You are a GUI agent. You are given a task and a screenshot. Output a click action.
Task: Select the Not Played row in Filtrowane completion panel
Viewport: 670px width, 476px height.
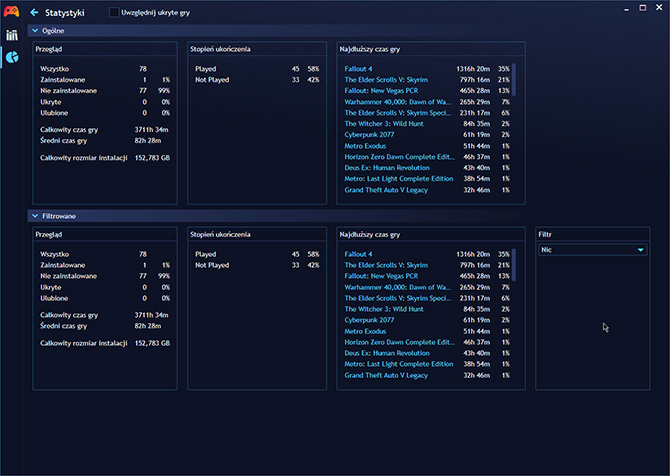click(257, 265)
